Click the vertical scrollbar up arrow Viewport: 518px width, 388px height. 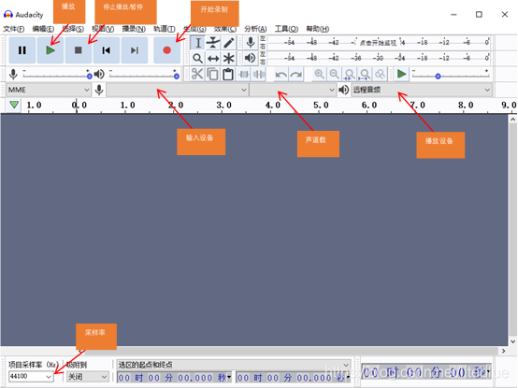point(513,119)
